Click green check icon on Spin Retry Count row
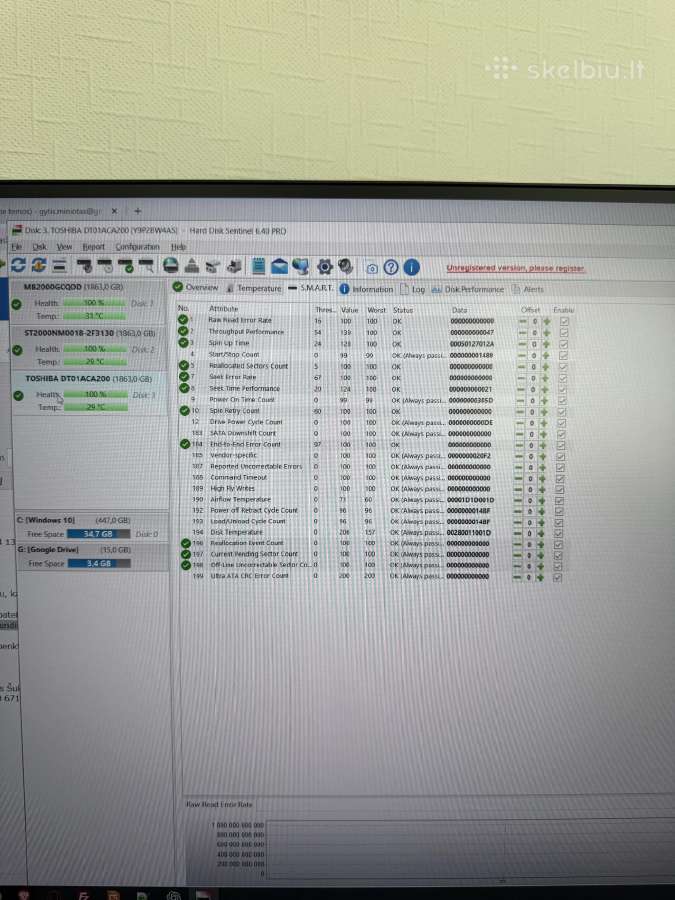The width and height of the screenshot is (675, 900). 184,411
